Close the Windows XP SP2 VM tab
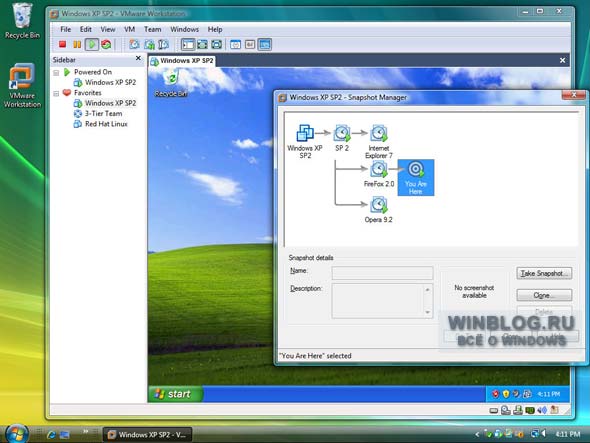Image resolution: width=590 pixels, height=443 pixels. [562, 60]
